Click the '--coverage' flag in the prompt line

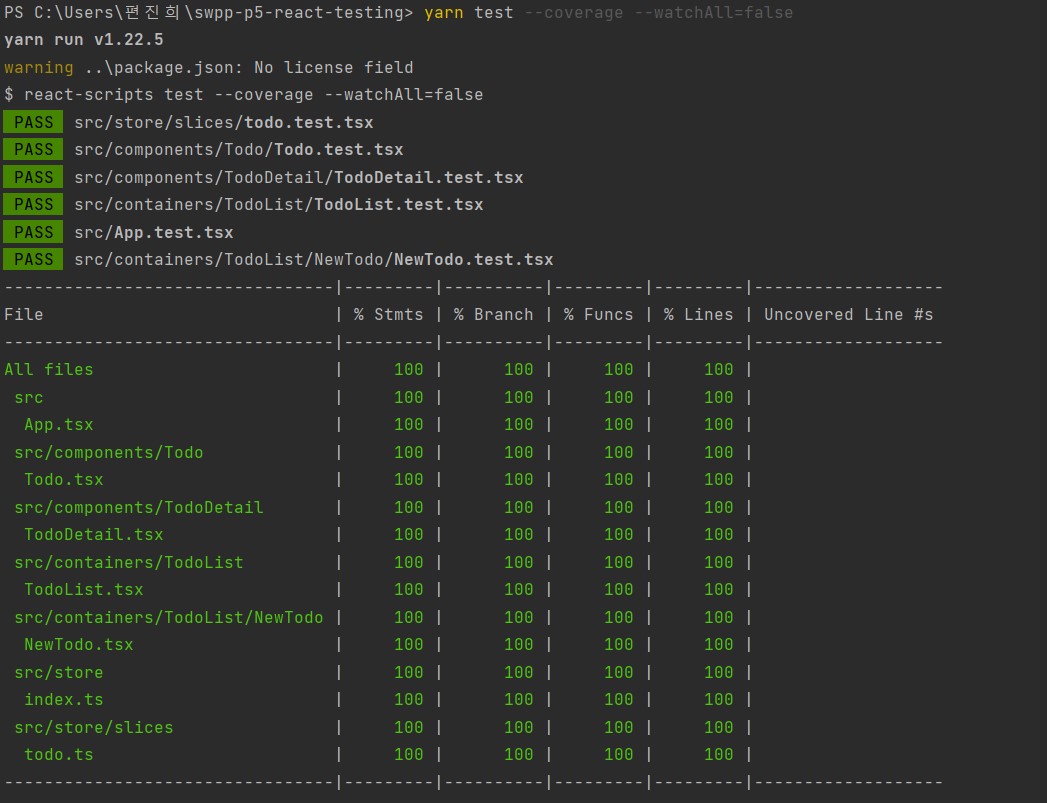[x=574, y=13]
